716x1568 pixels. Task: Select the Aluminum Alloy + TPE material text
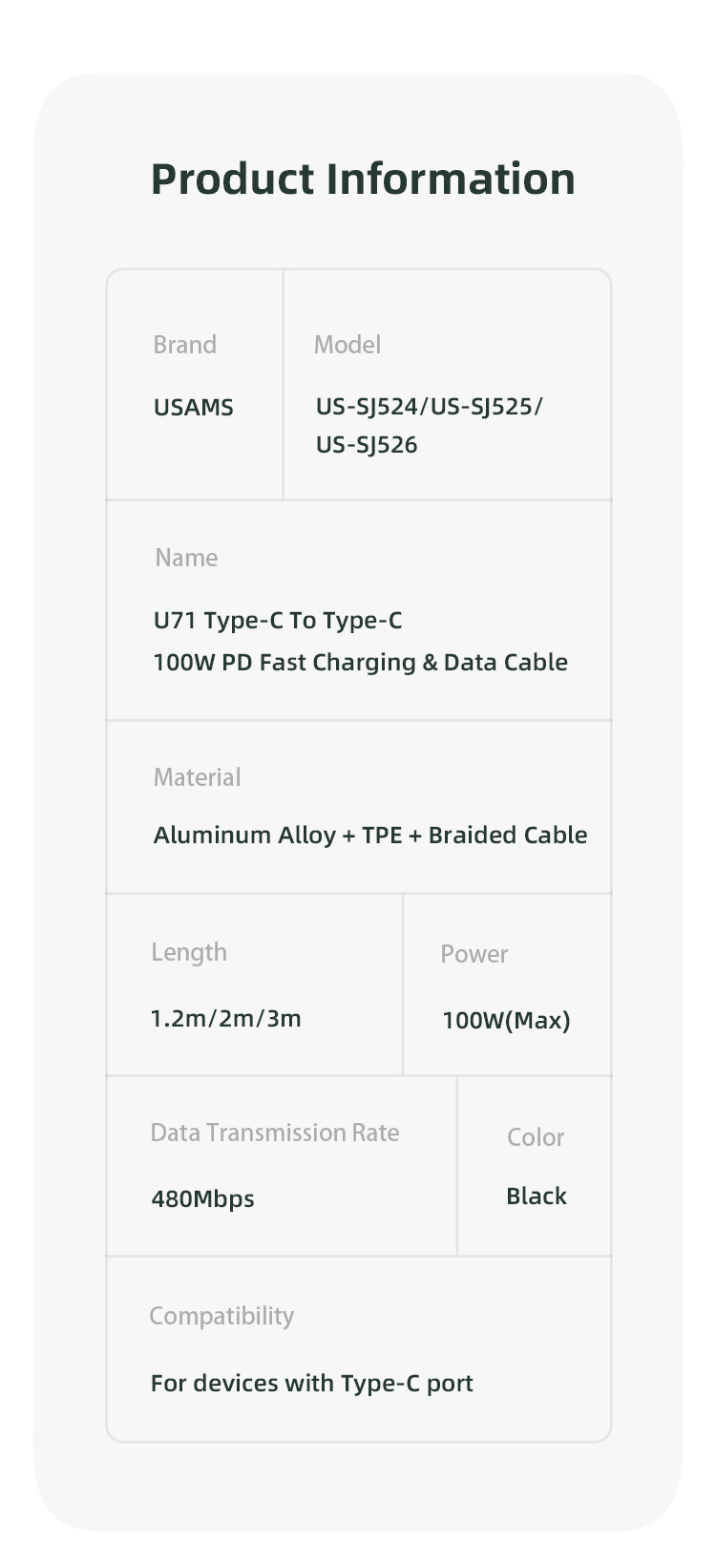pyautogui.click(x=369, y=836)
